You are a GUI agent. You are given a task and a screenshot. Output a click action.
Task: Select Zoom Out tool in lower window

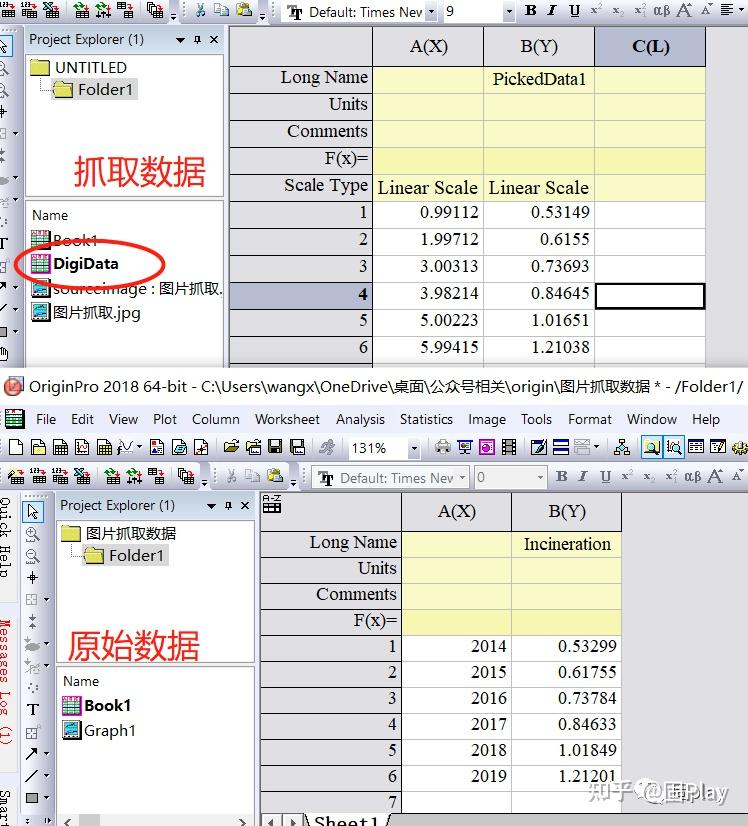[33, 556]
